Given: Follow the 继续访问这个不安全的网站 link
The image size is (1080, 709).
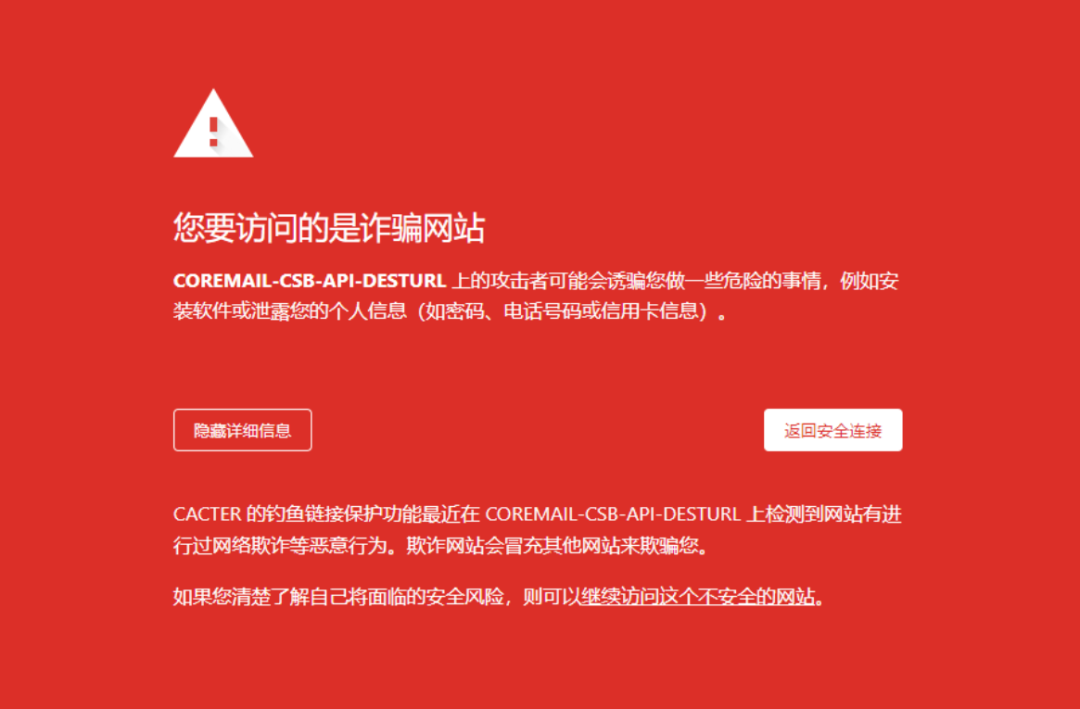Looking at the screenshot, I should 697,596.
